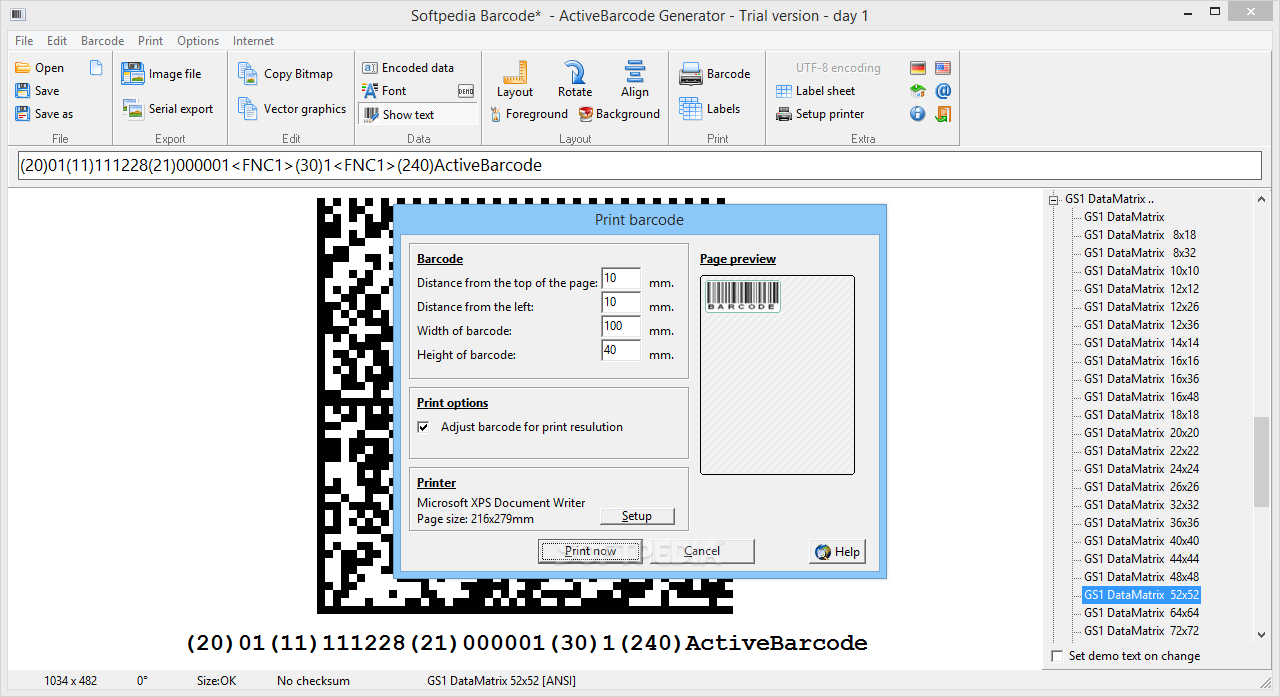Click the window system menu icon
1280x697 pixels.
click(x=18, y=14)
